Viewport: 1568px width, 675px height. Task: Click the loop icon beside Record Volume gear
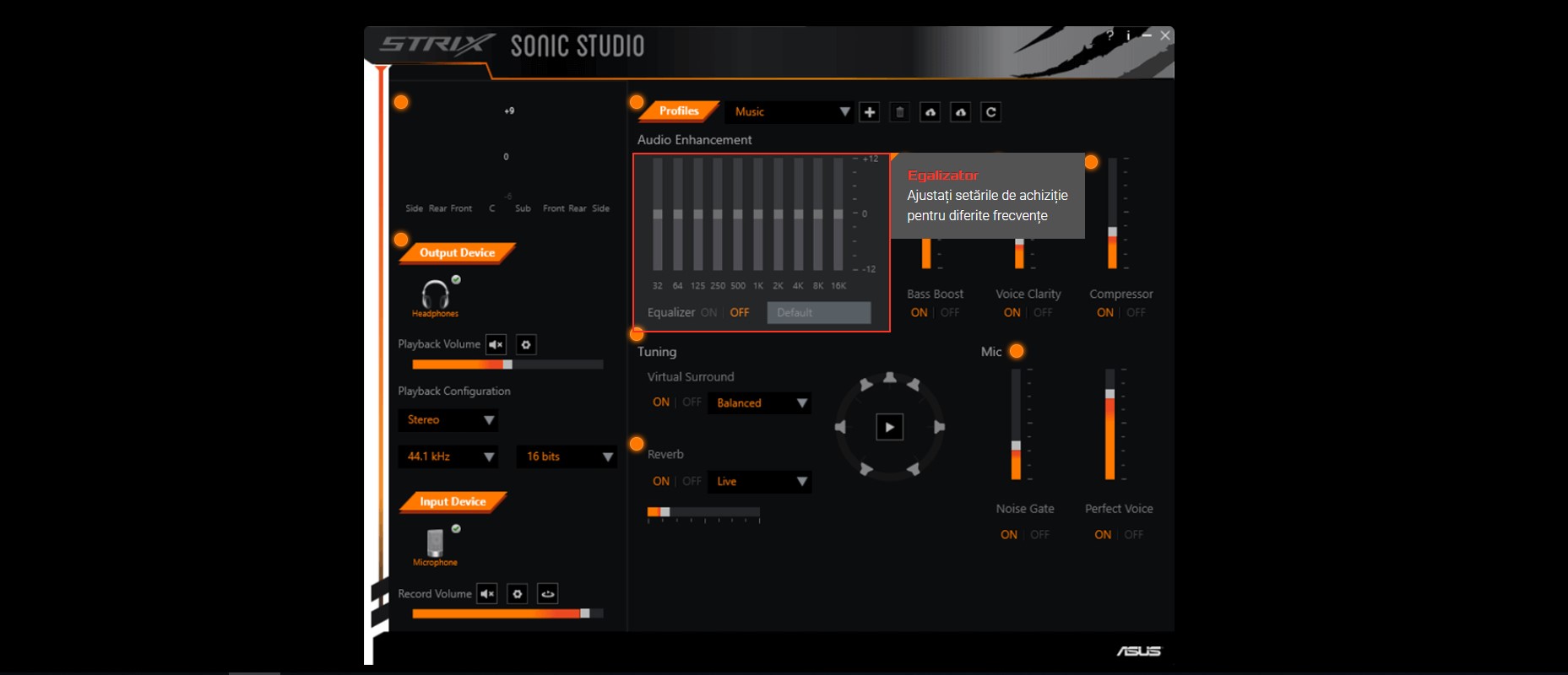[x=548, y=594]
